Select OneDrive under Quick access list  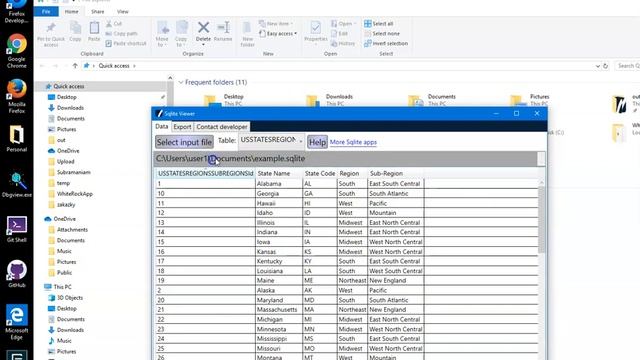(68, 151)
